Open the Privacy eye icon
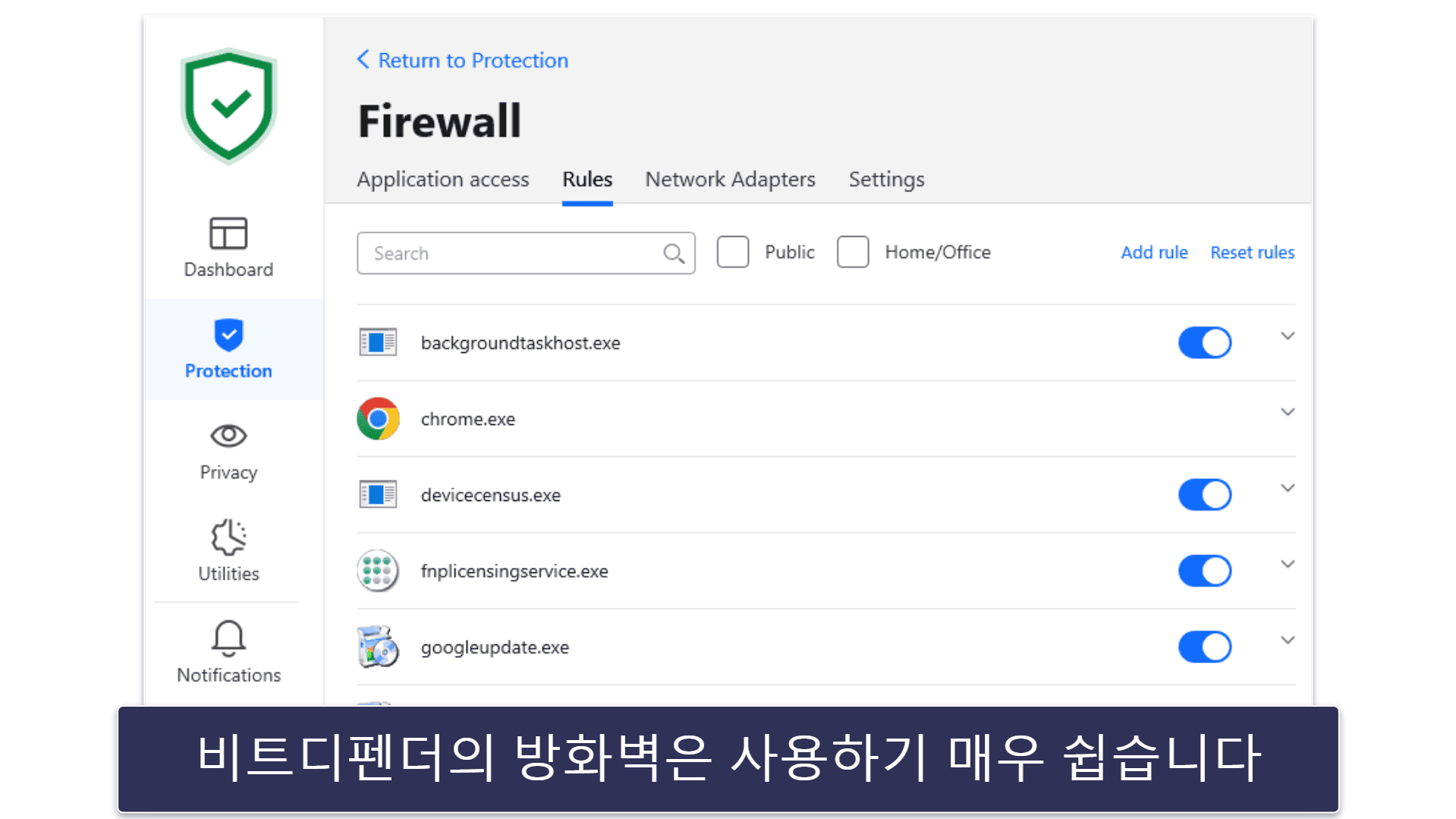1456x819 pixels. [228, 436]
